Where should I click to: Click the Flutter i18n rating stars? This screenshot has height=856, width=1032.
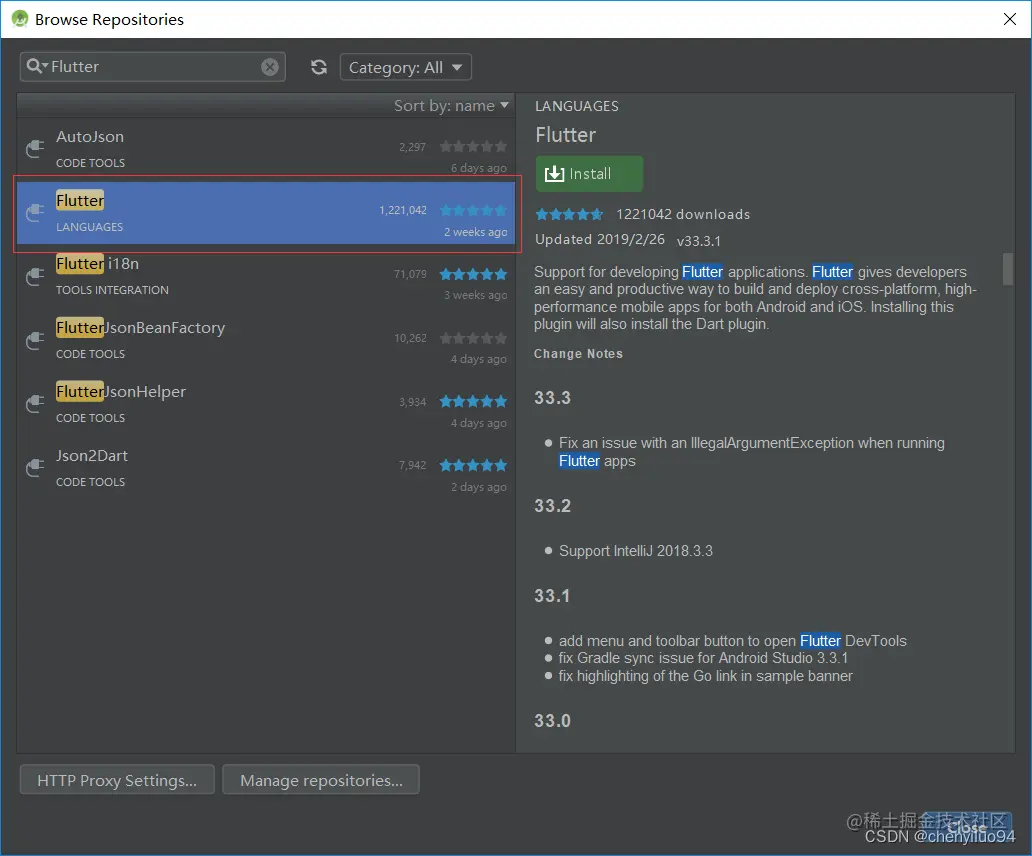(x=473, y=274)
